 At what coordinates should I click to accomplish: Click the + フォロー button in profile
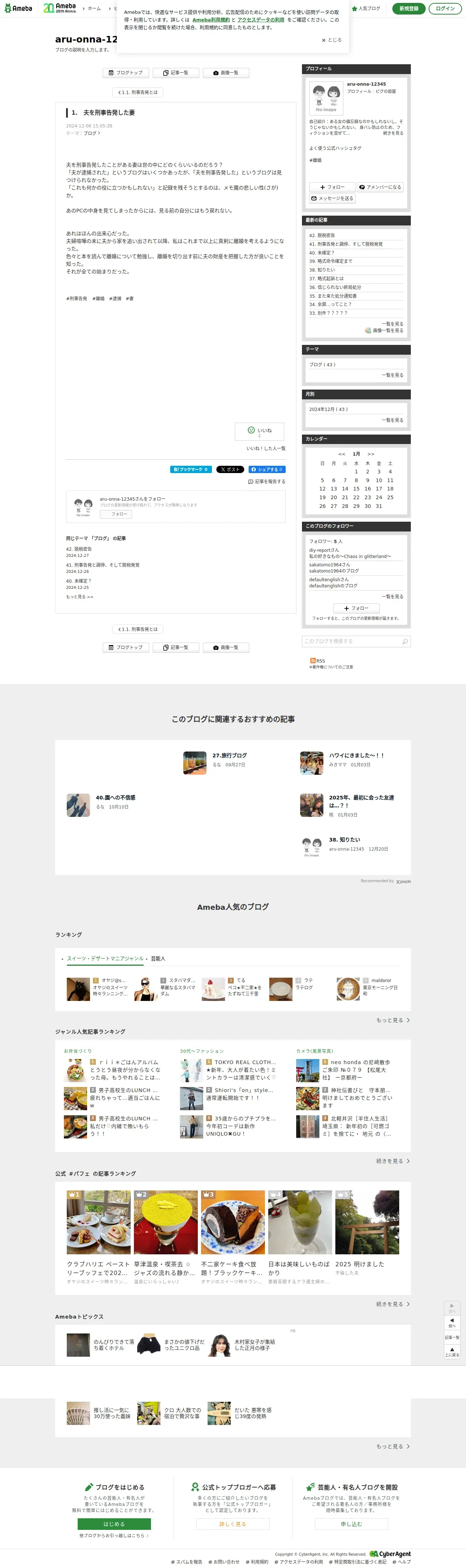point(332,187)
